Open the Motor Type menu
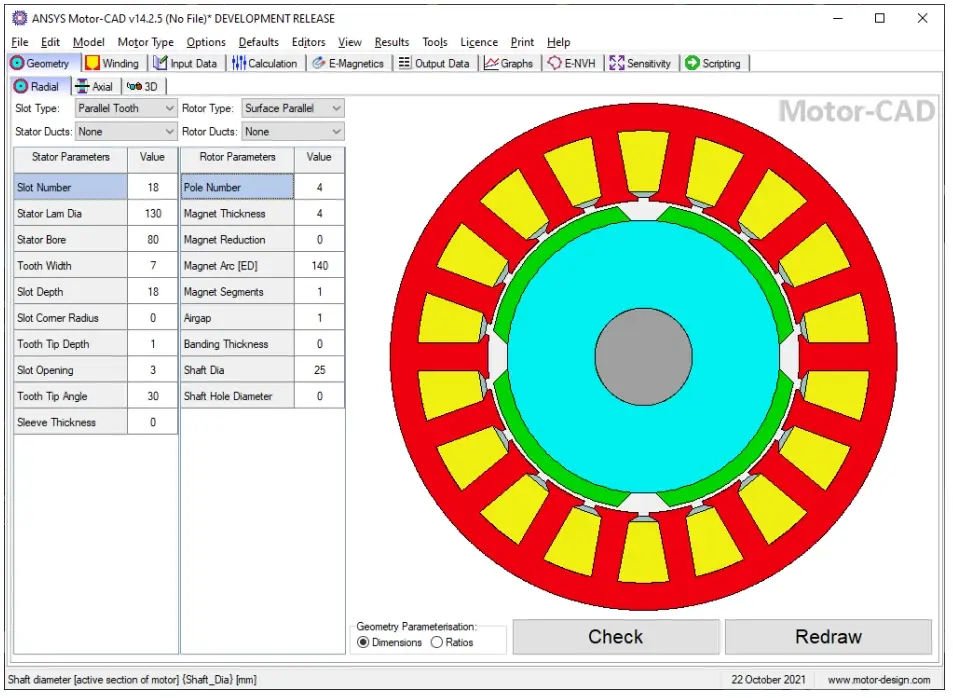Viewport: 953px width, 698px height. [146, 42]
